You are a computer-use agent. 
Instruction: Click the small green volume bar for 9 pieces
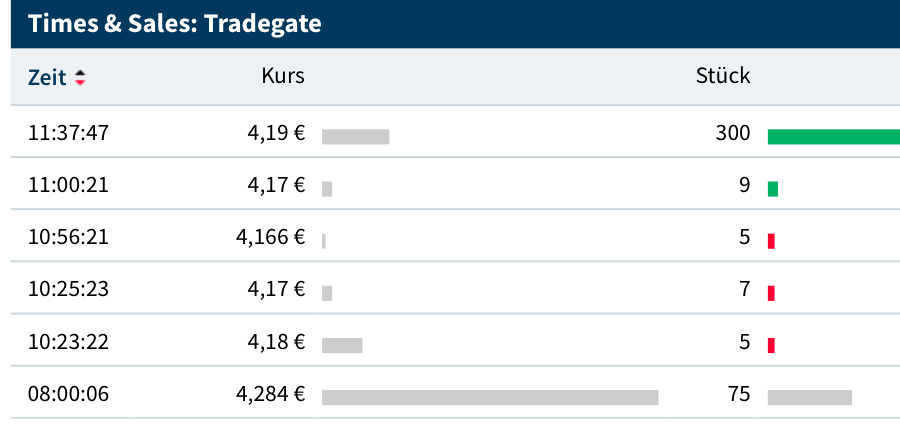point(772,189)
